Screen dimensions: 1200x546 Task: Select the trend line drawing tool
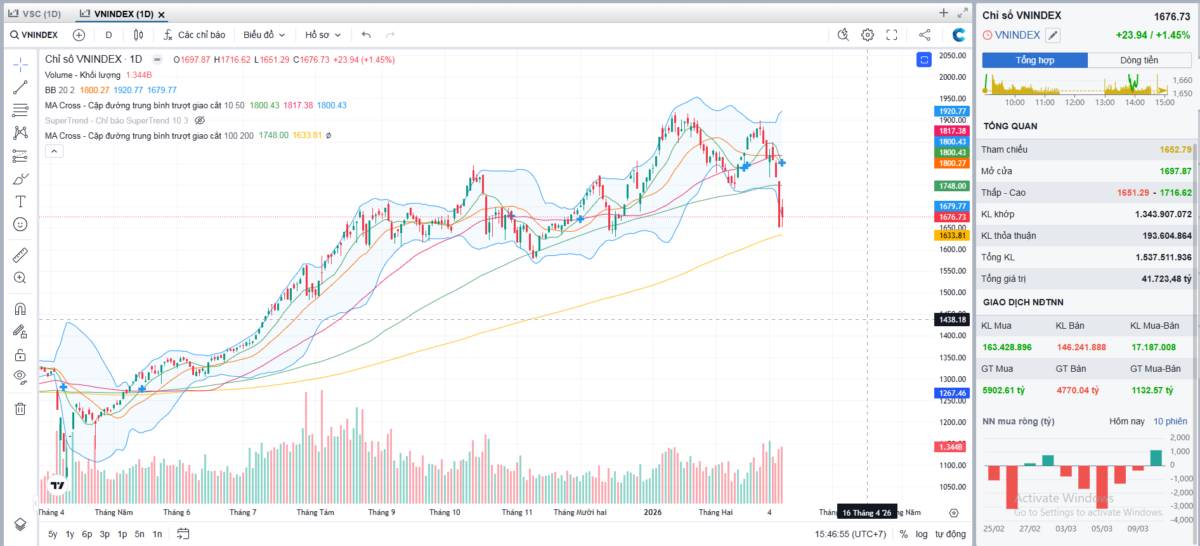pos(20,87)
